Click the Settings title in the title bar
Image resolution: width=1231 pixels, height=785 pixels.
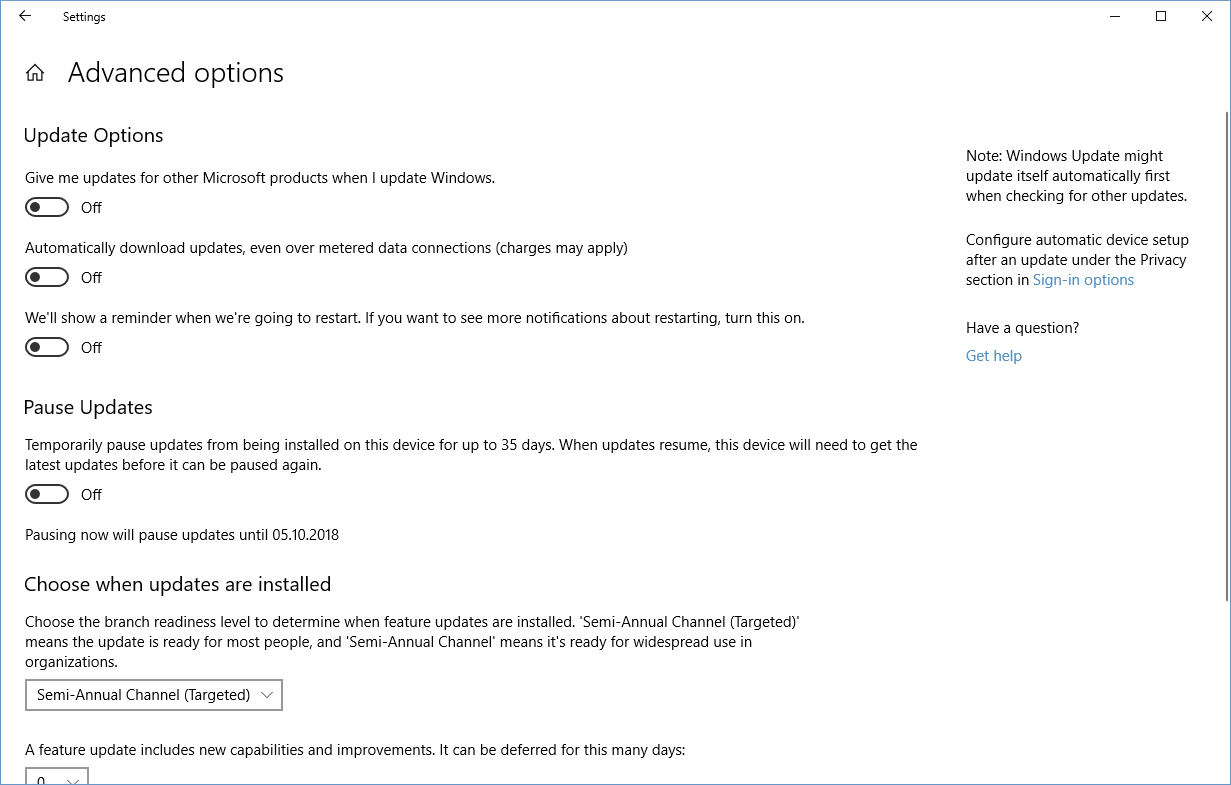click(x=84, y=17)
